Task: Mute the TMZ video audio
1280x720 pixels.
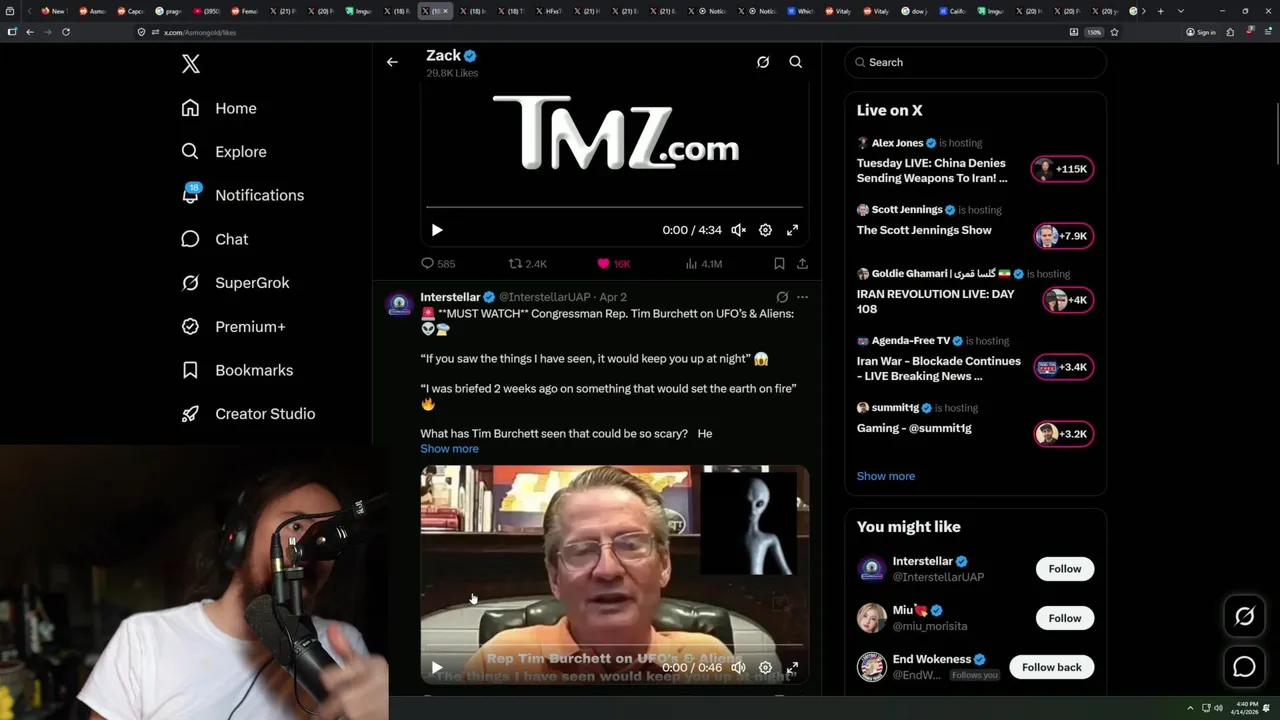Action: pos(738,230)
